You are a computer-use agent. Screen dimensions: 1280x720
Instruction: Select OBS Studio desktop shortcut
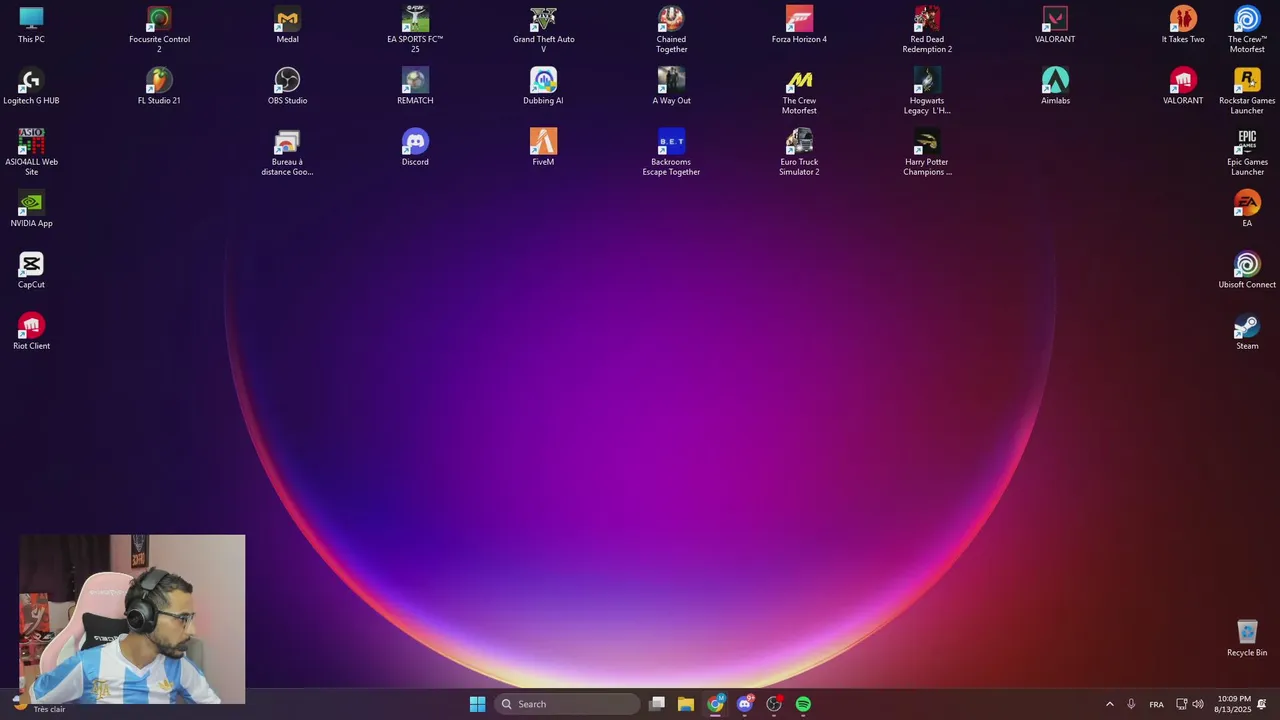click(x=287, y=86)
